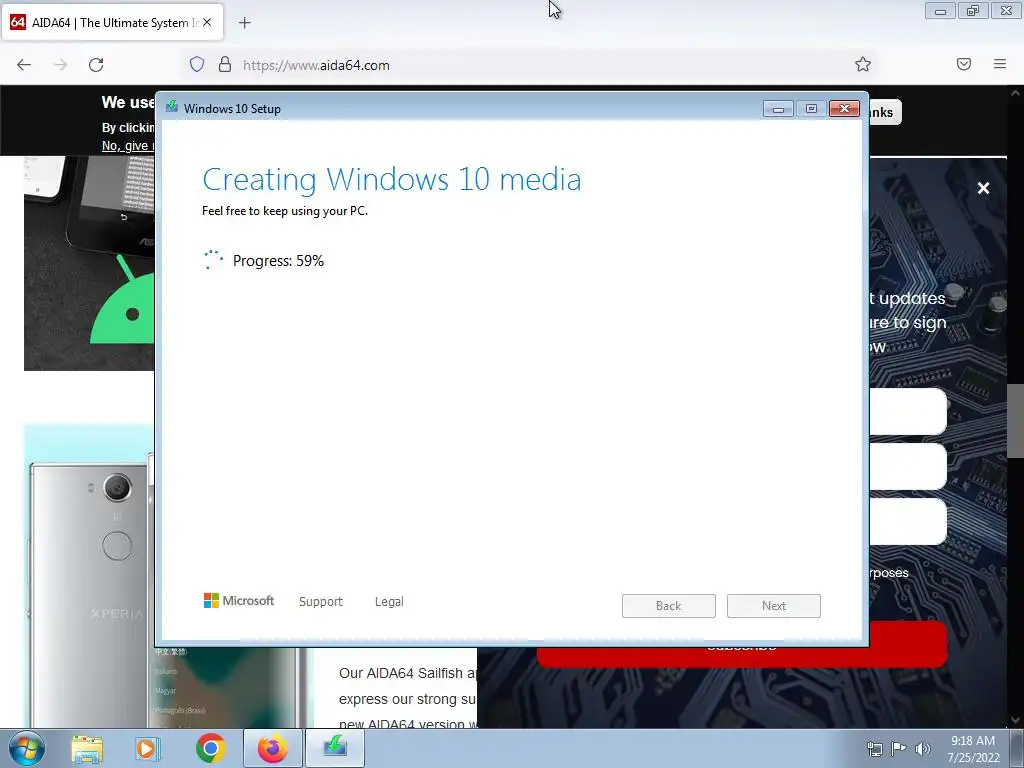
Task: Minimize the Firefox window
Action: [940, 11]
